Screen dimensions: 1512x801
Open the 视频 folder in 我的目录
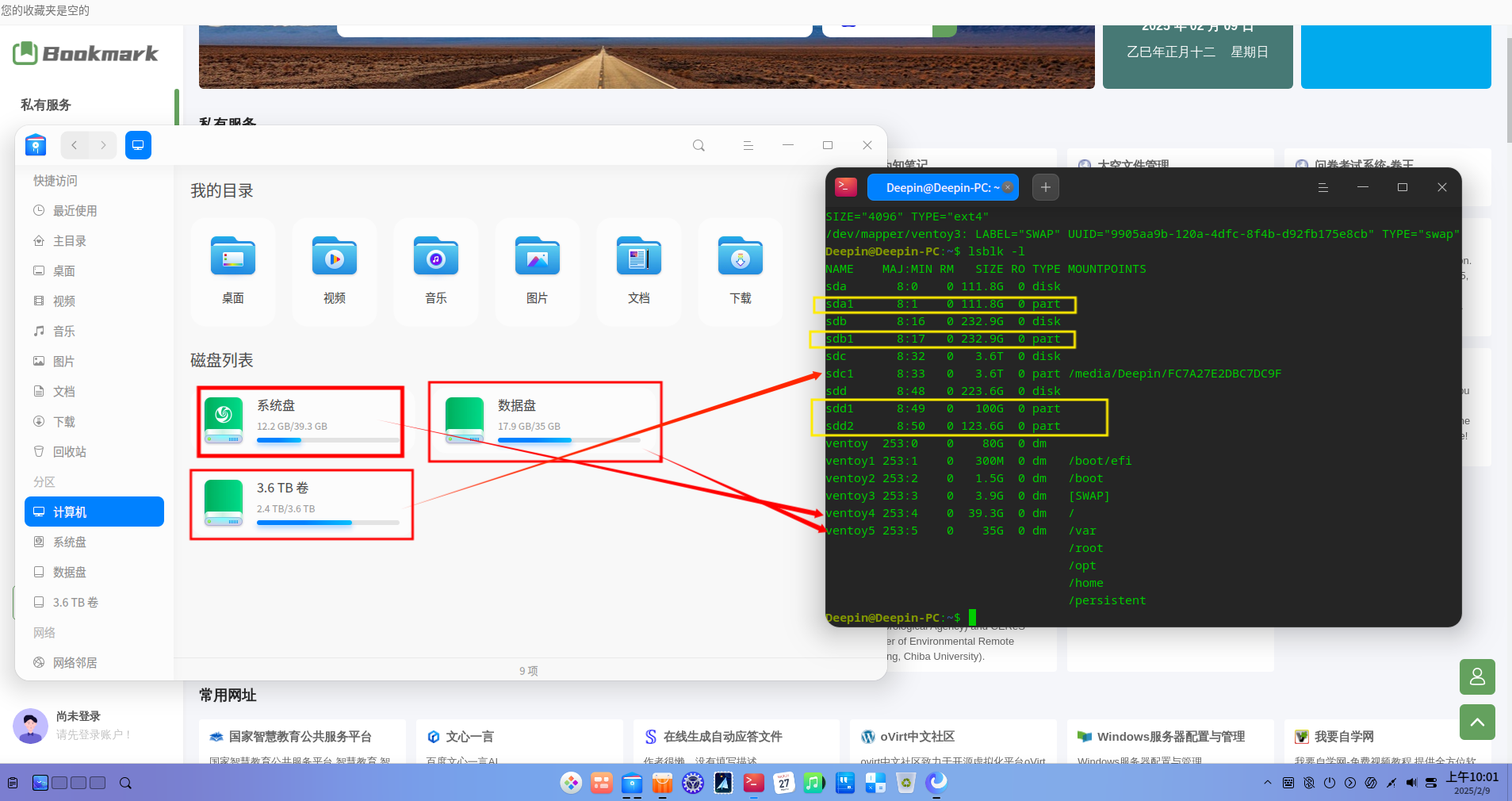click(x=334, y=270)
